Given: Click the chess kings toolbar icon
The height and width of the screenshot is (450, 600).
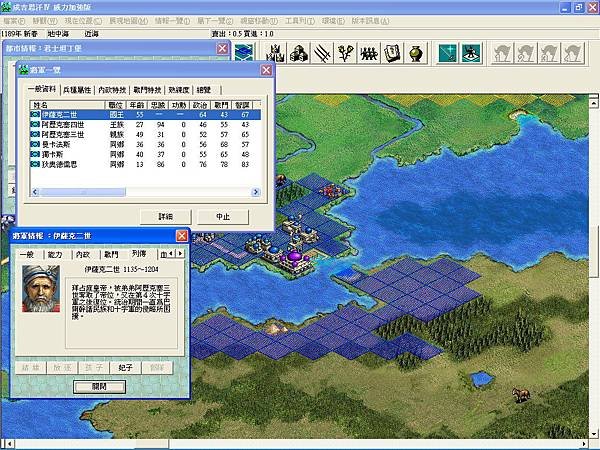Looking at the screenshot, I should pyautogui.click(x=276, y=53).
